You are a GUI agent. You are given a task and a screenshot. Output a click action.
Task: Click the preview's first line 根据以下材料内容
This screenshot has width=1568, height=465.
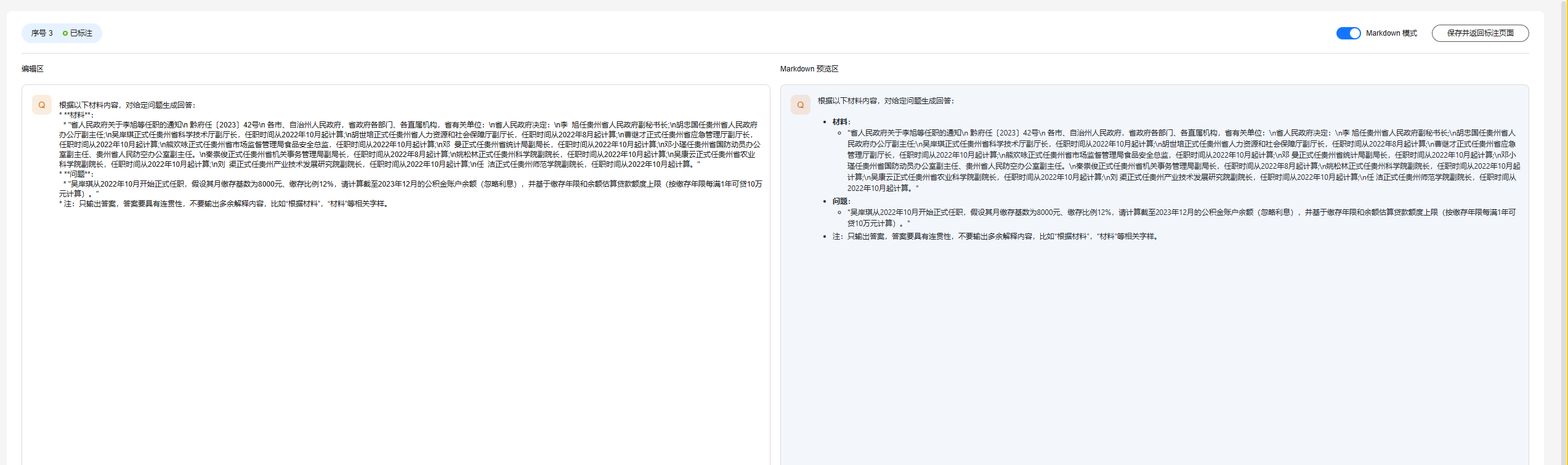click(x=886, y=101)
